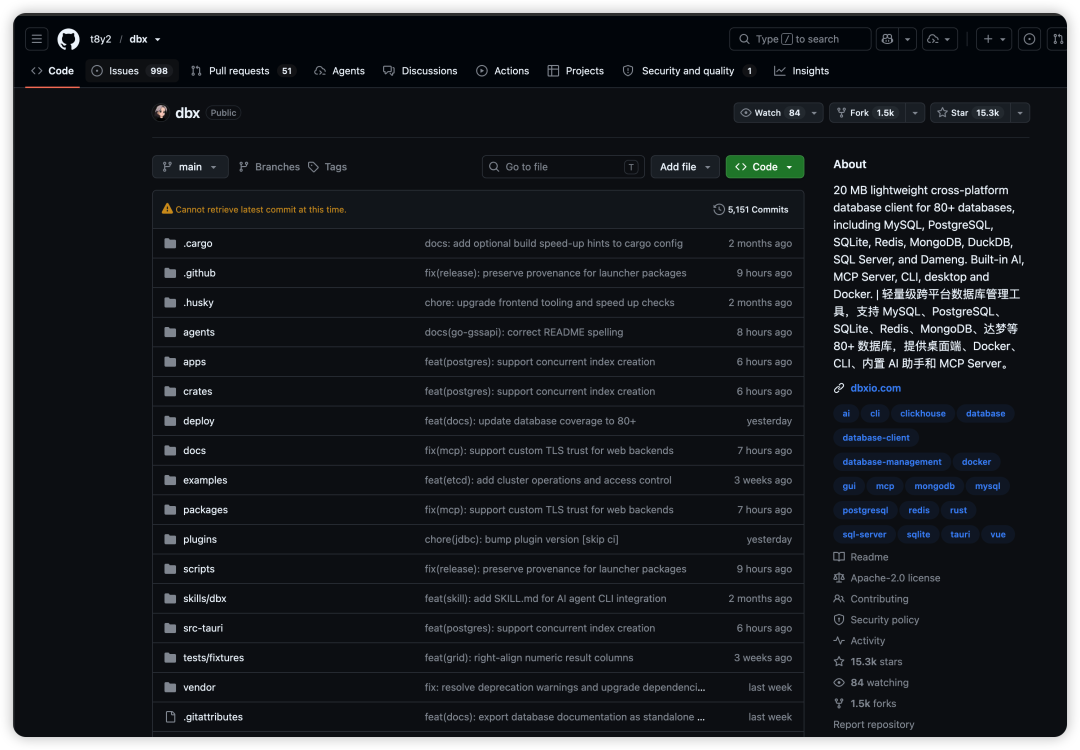Click the .gitattributes file icon
Viewport: 1080px width, 750px height.
pos(170,717)
